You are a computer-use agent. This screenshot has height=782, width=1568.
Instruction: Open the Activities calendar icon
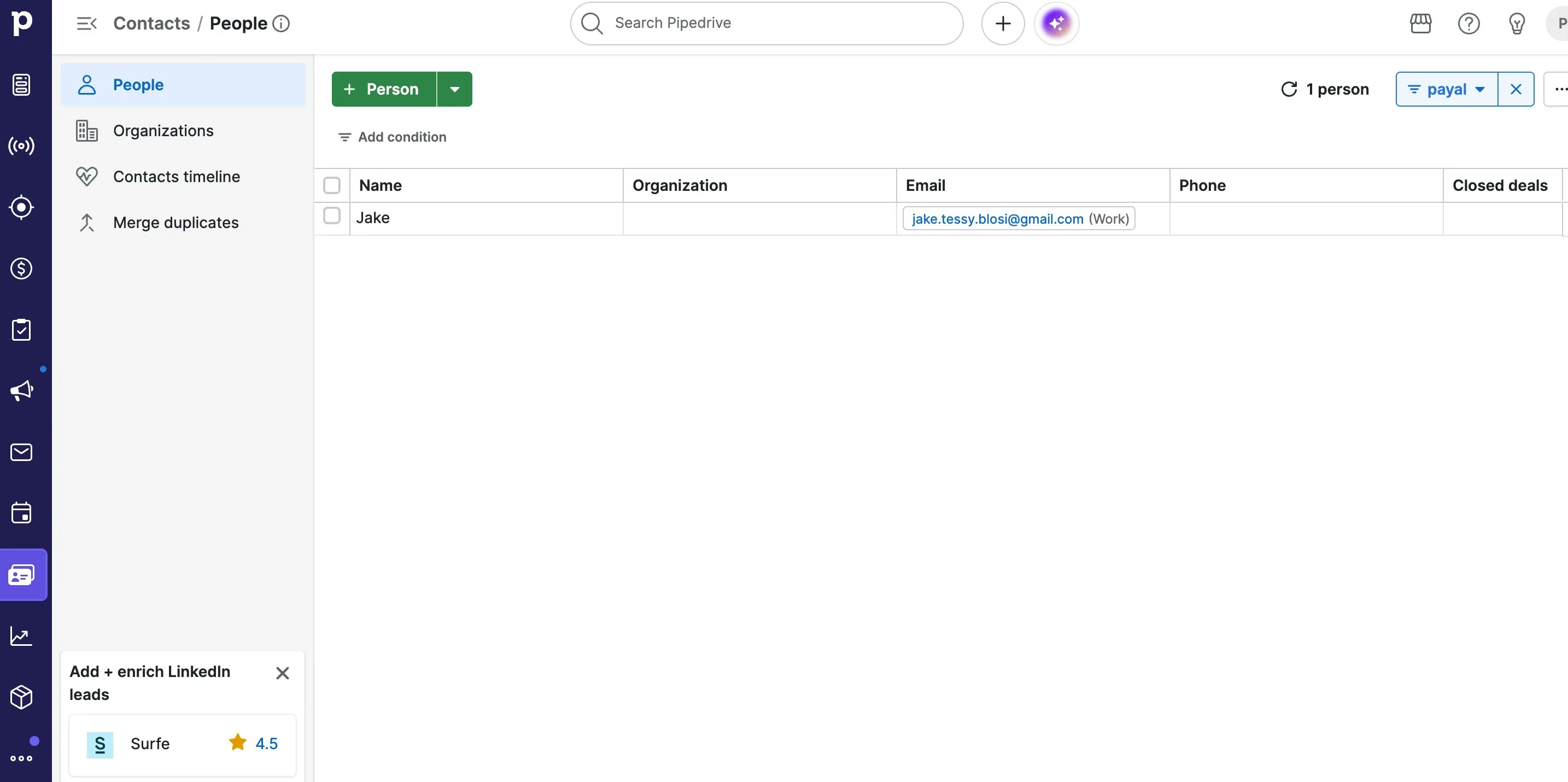(x=21, y=512)
